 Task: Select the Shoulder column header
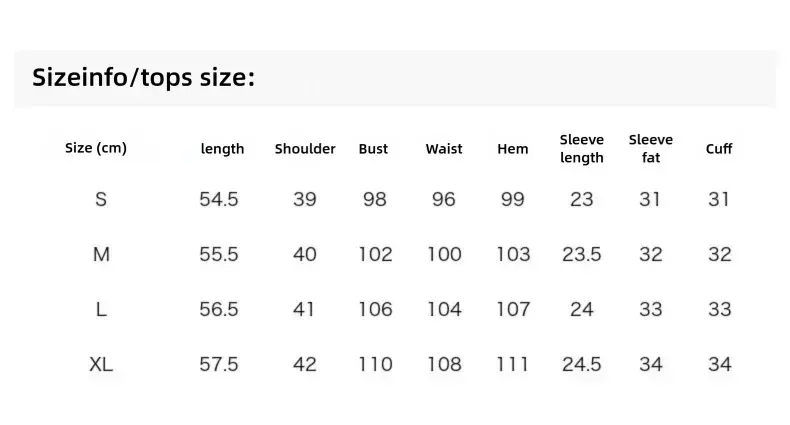tap(305, 149)
